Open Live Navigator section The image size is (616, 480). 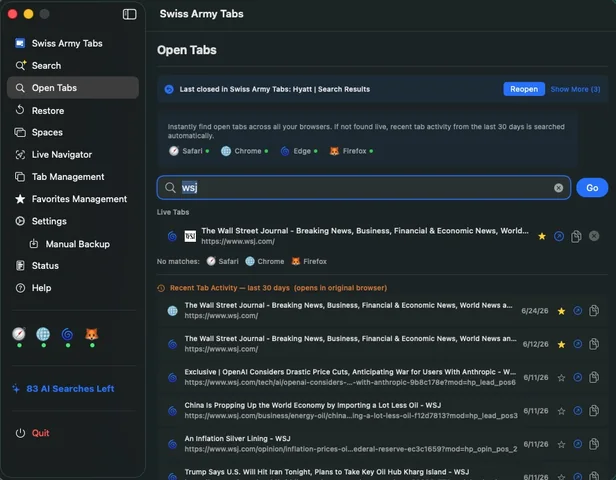[53, 155]
